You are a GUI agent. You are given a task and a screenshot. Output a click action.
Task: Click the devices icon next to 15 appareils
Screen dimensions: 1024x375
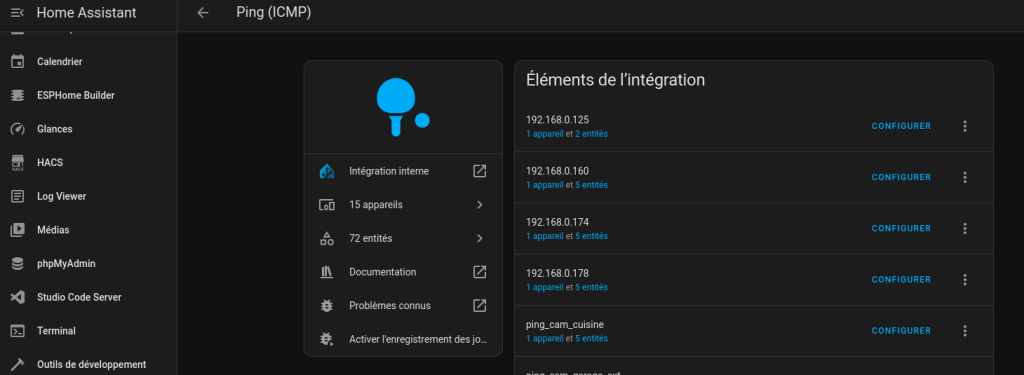point(327,205)
